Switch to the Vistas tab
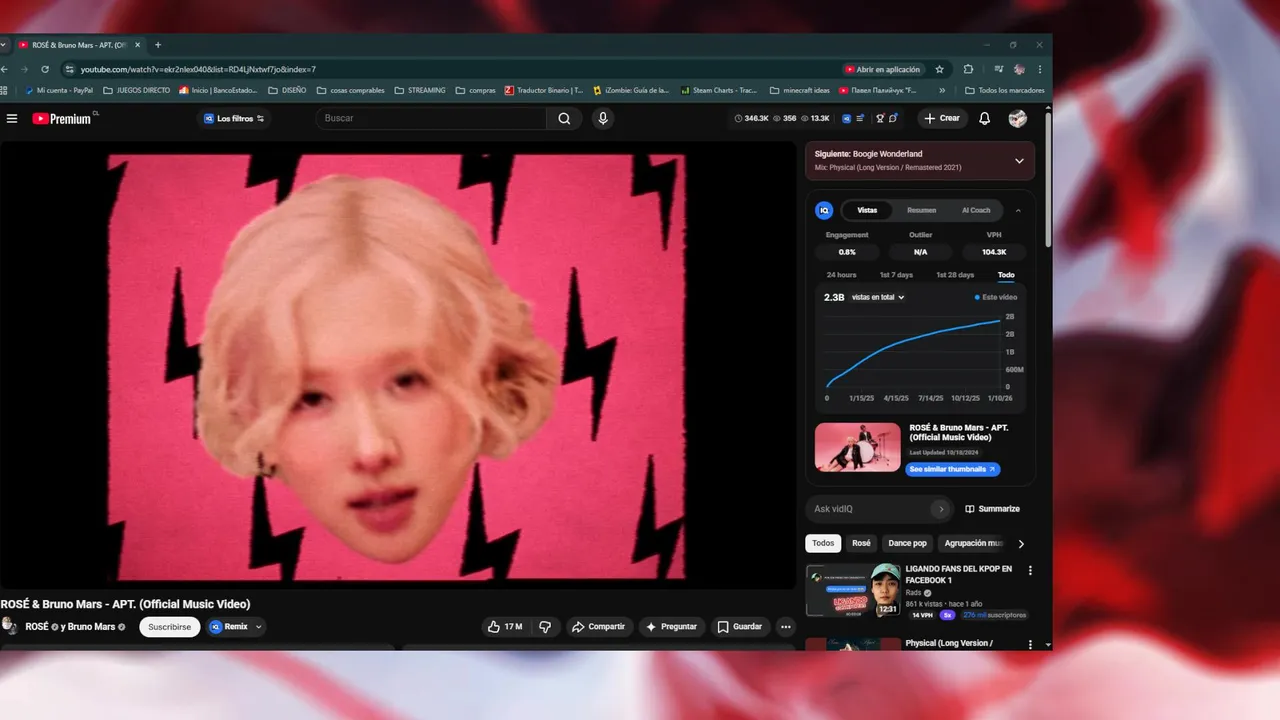 click(x=867, y=210)
